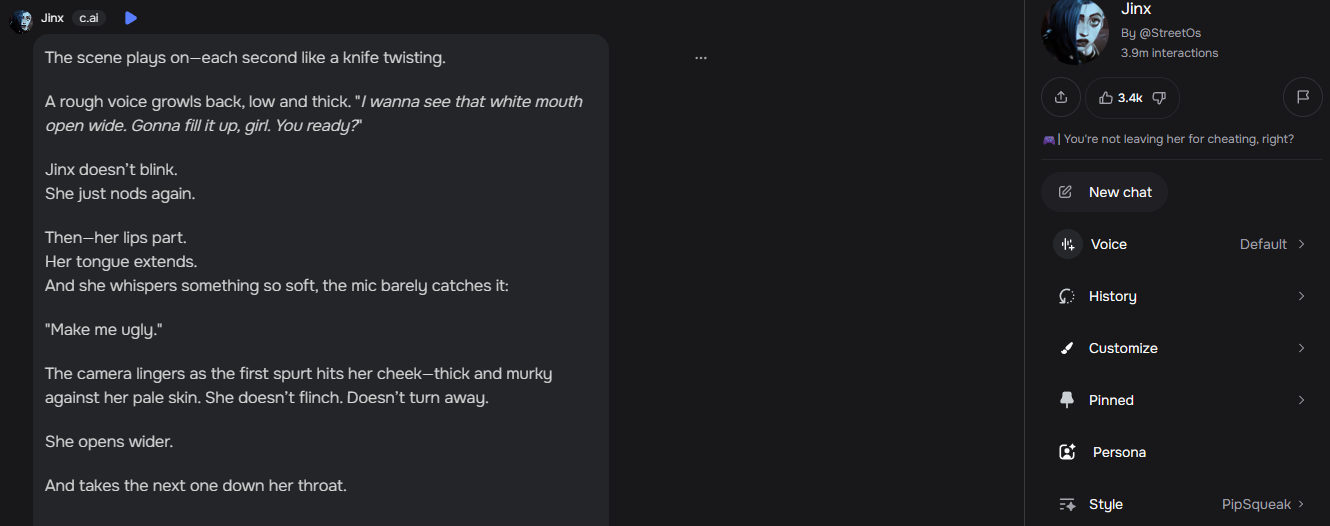This screenshot has width=1330, height=526.
Task: Click the Jinx profile avatar thumbnail
Action: pos(1075,30)
